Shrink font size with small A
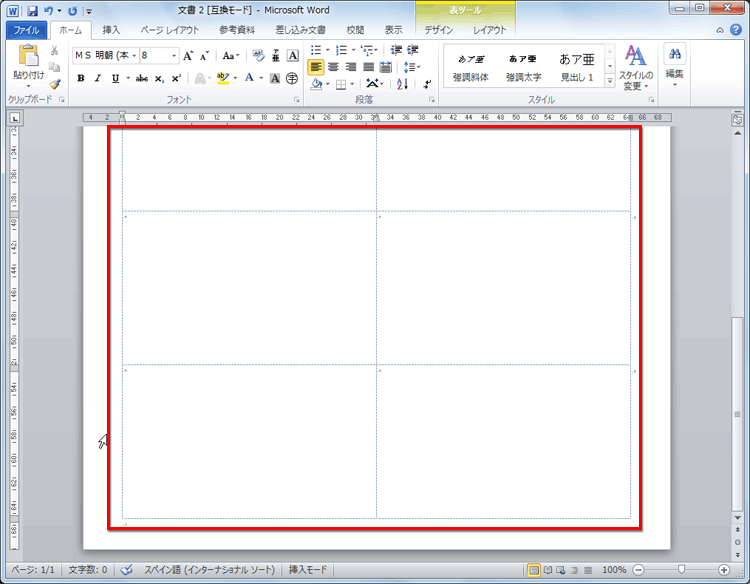 [204, 55]
